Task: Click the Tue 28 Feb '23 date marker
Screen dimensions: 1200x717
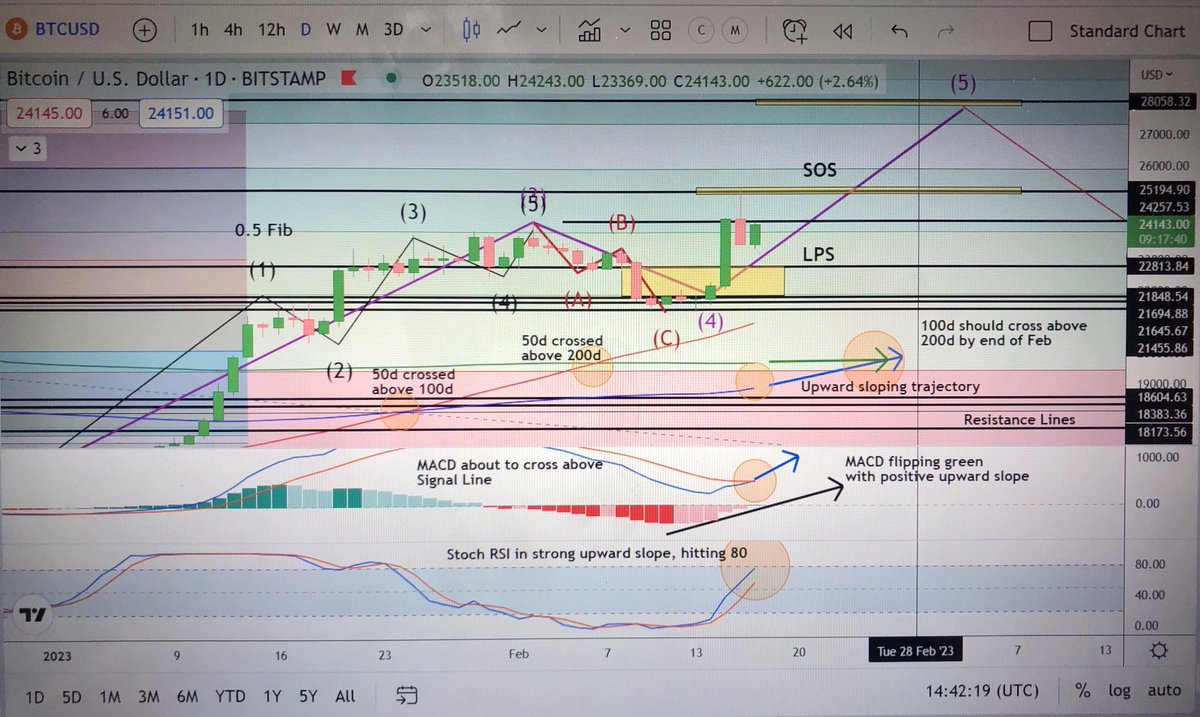Action: 917,650
